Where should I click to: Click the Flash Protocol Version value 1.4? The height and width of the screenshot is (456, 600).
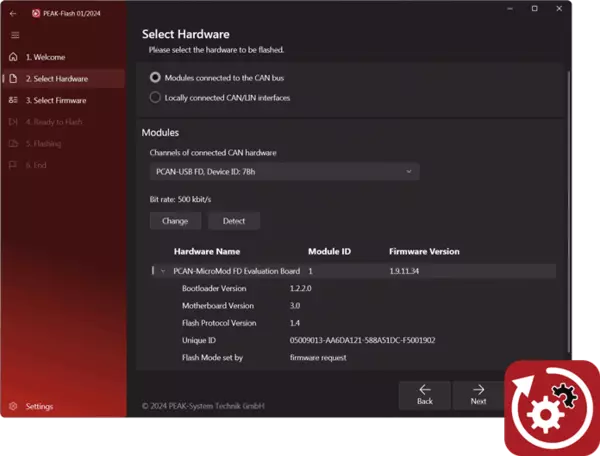[295, 323]
